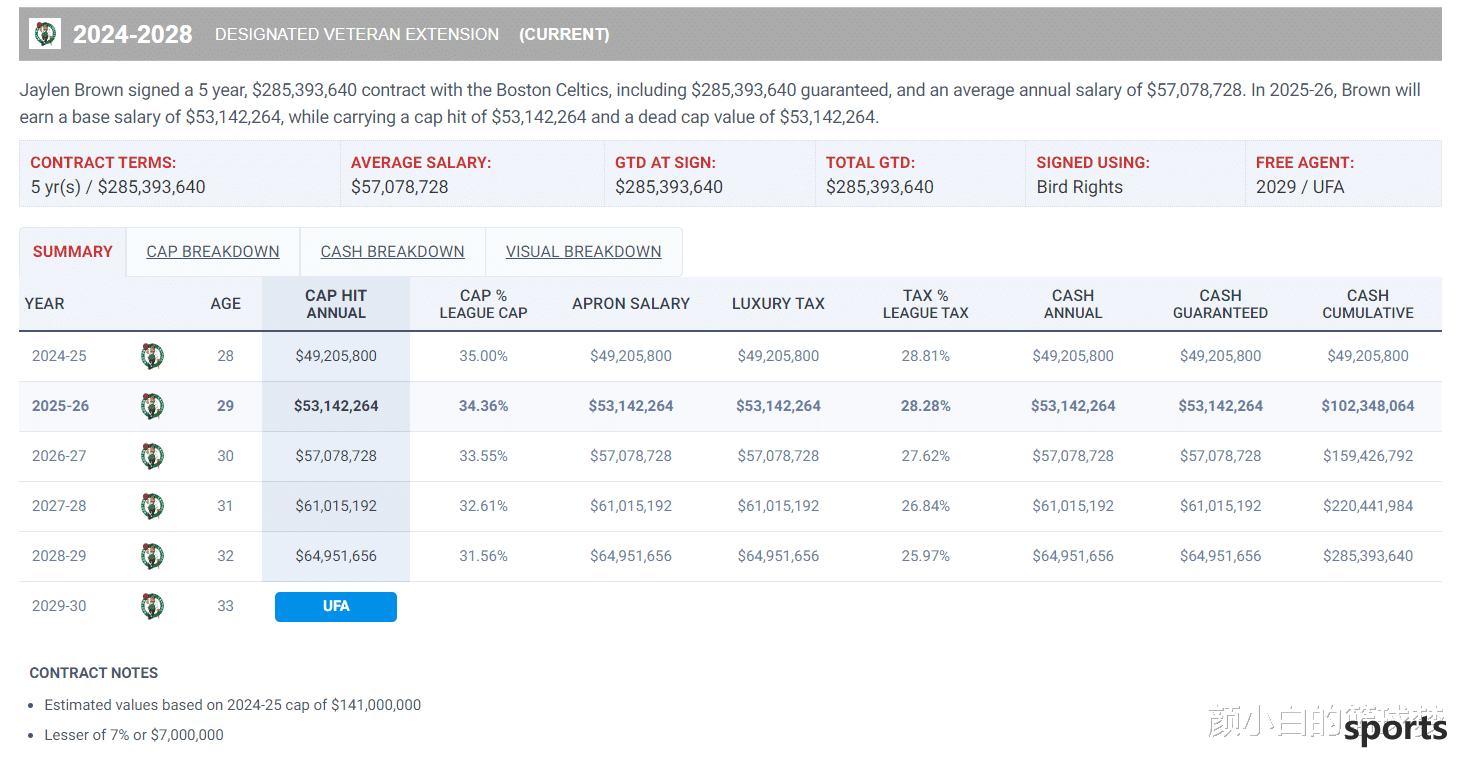Screen dimensions: 1462x760
Task: Click the TAX % LEAGUE TAX column header
Action: [x=926, y=304]
